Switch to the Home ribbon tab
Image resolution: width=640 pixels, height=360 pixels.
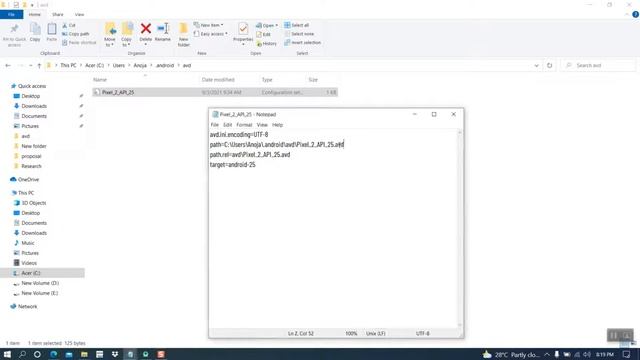(35, 15)
